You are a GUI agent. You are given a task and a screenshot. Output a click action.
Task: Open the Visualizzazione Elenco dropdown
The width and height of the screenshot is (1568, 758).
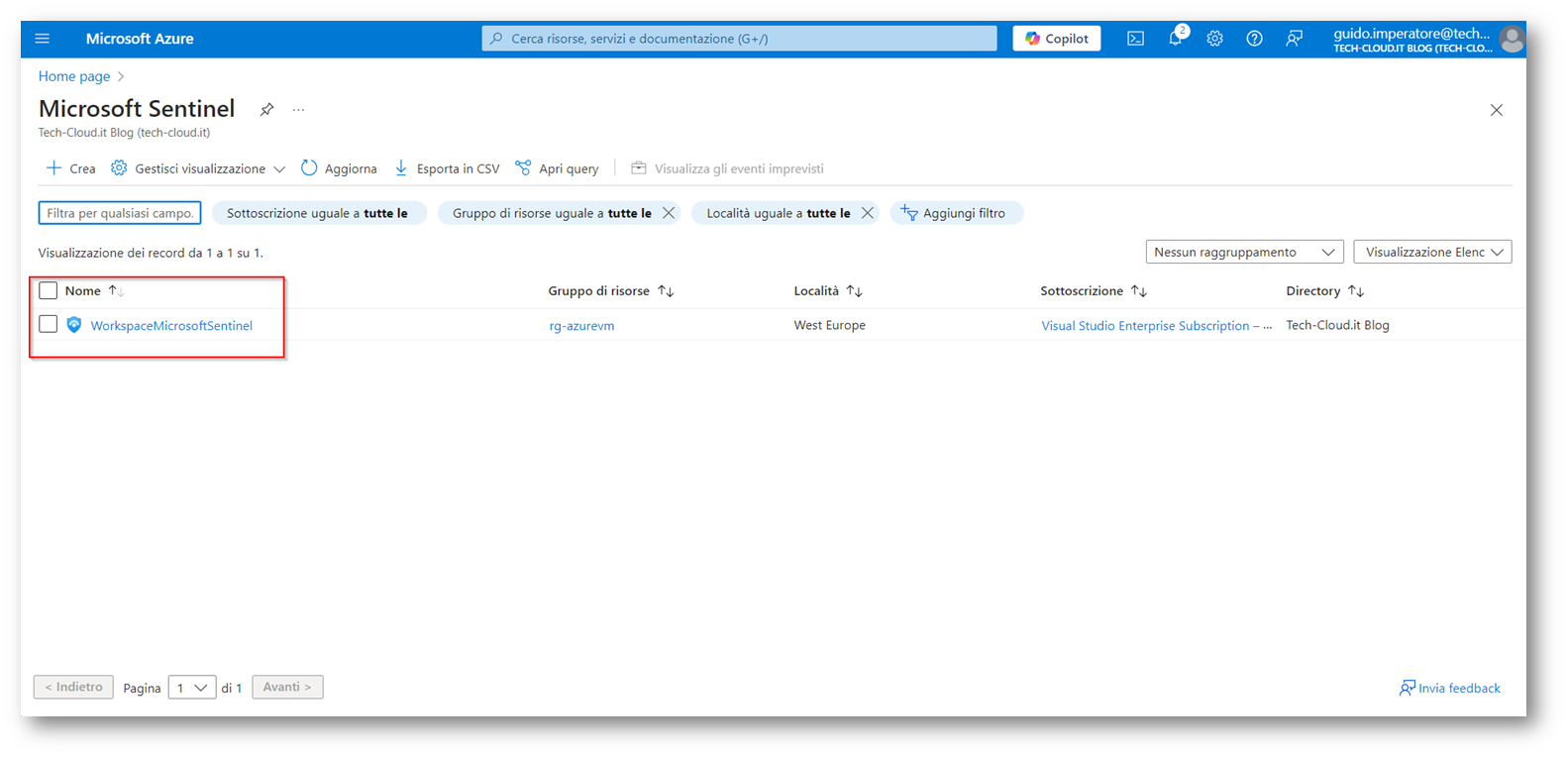(x=1432, y=252)
